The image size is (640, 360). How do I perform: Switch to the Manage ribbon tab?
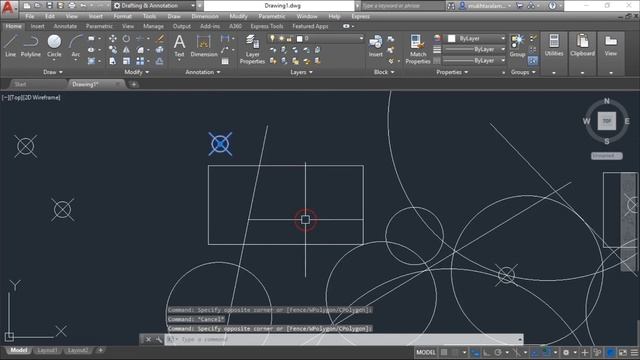coord(153,26)
